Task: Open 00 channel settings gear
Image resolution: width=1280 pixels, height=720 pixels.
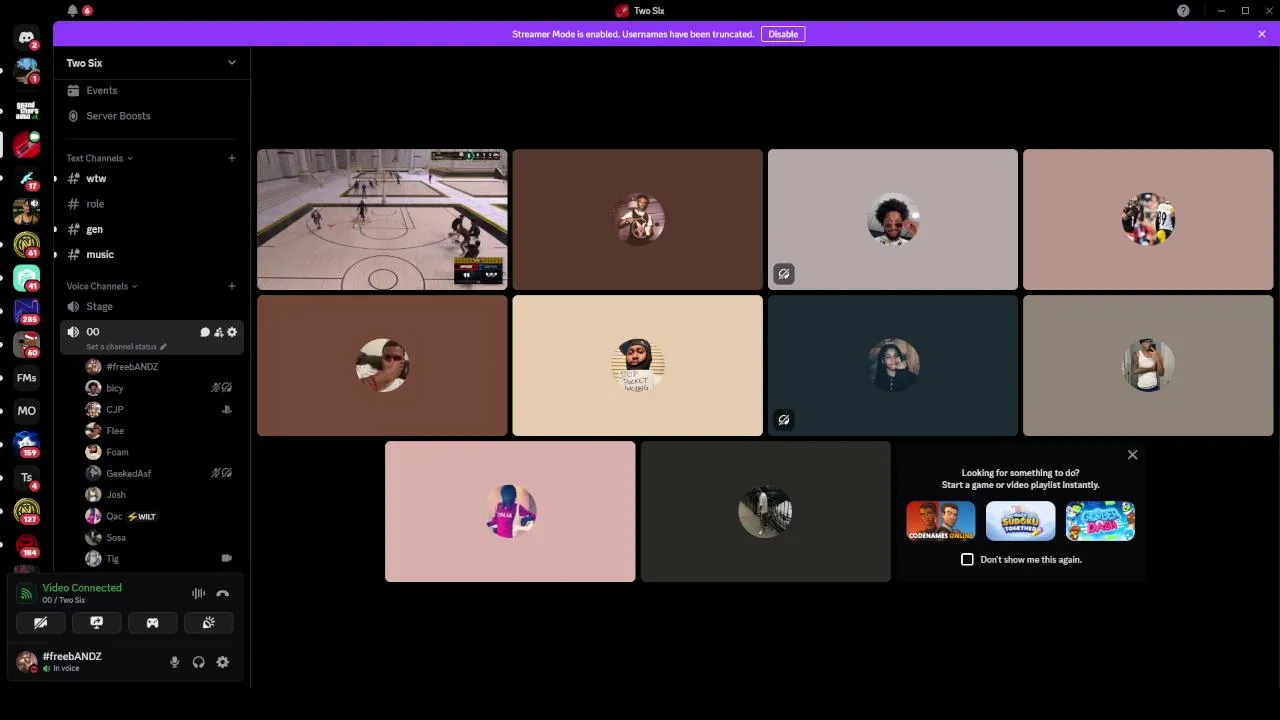Action: click(232, 332)
